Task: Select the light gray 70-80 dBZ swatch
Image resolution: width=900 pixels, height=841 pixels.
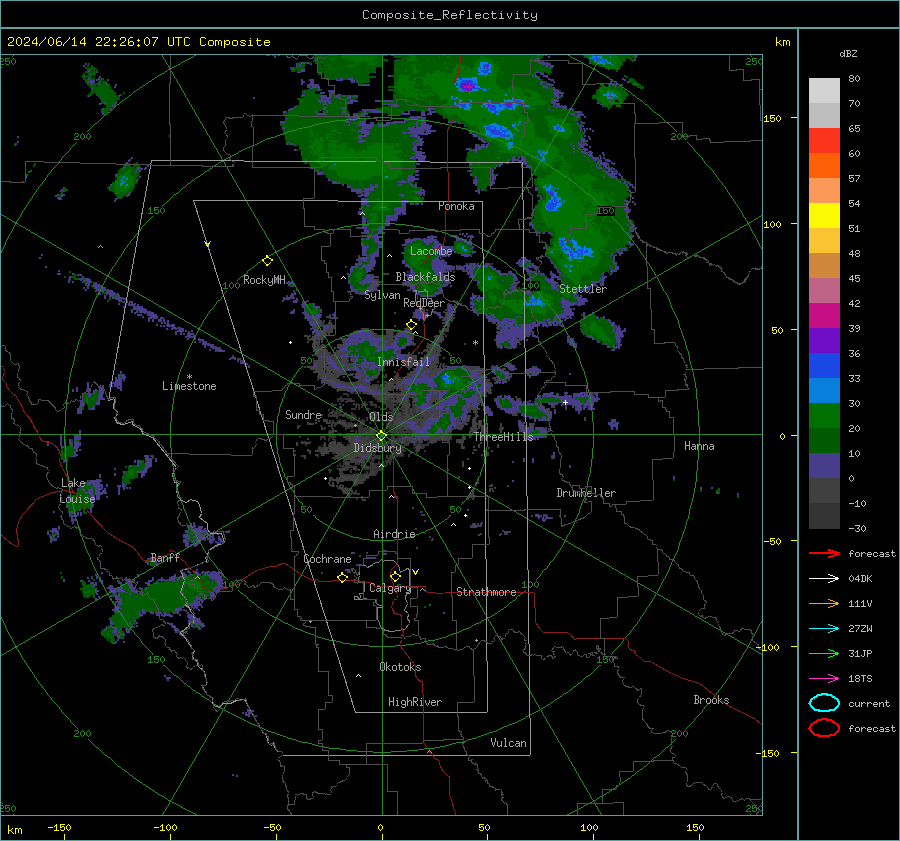Action: 824,90
